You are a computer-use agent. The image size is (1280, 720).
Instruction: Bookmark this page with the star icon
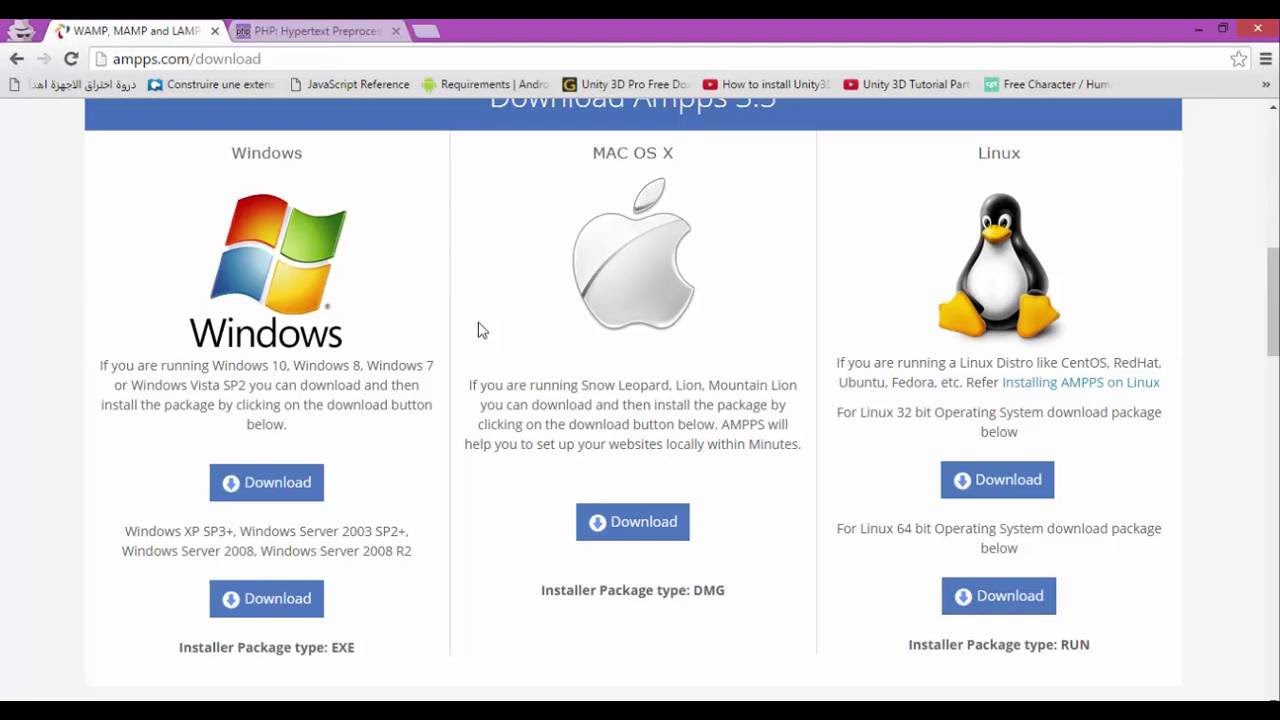pos(1239,59)
